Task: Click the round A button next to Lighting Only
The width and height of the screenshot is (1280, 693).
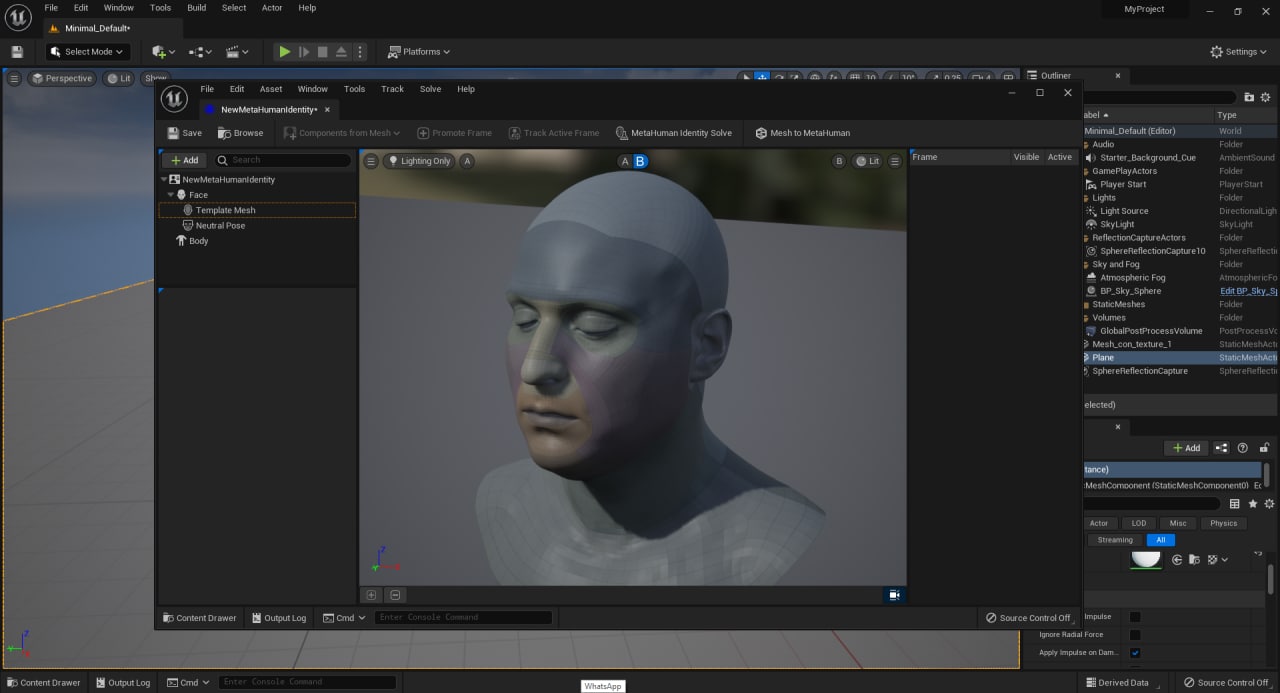Action: (467, 161)
